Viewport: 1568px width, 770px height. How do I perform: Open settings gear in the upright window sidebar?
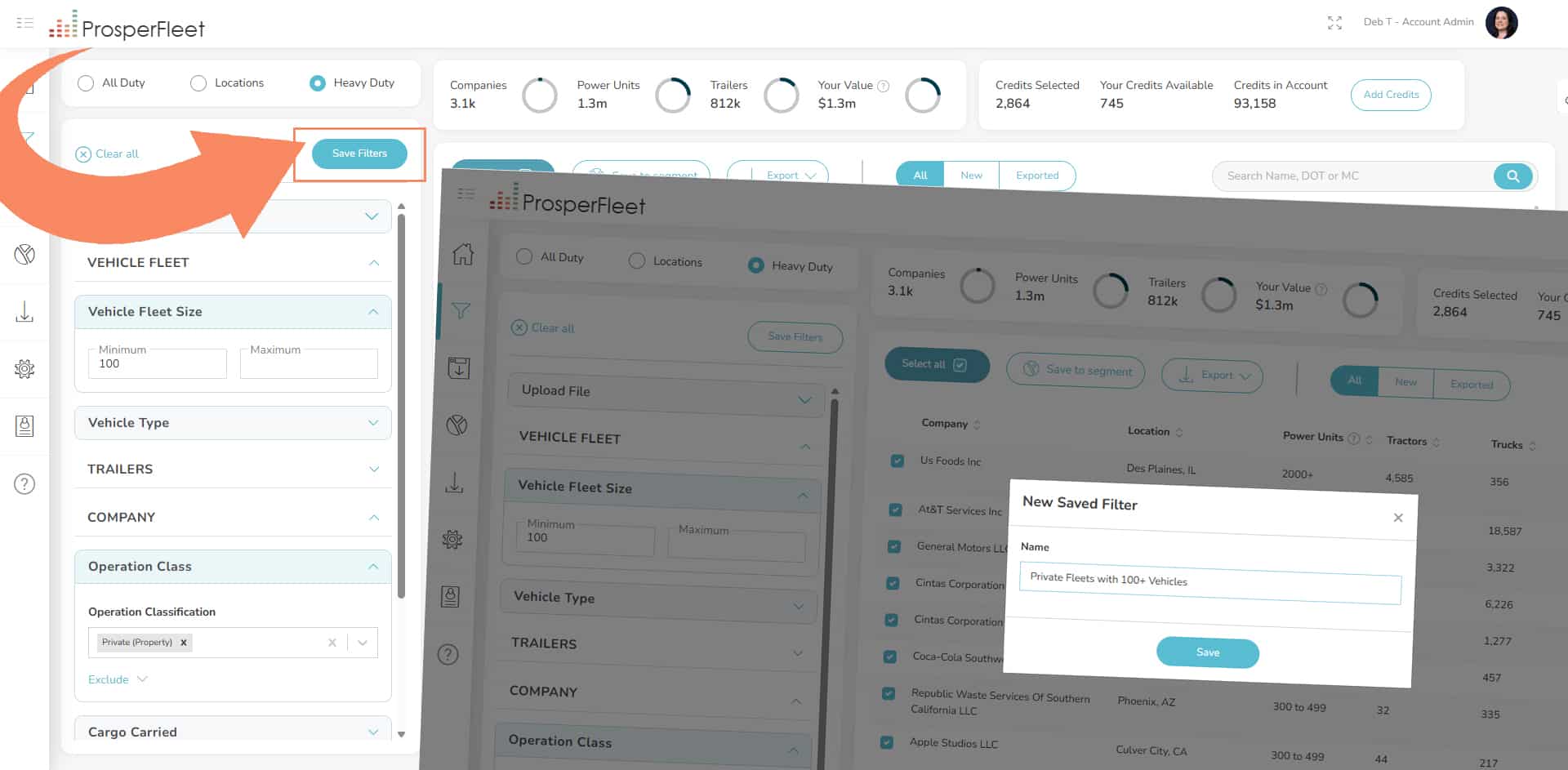24,368
